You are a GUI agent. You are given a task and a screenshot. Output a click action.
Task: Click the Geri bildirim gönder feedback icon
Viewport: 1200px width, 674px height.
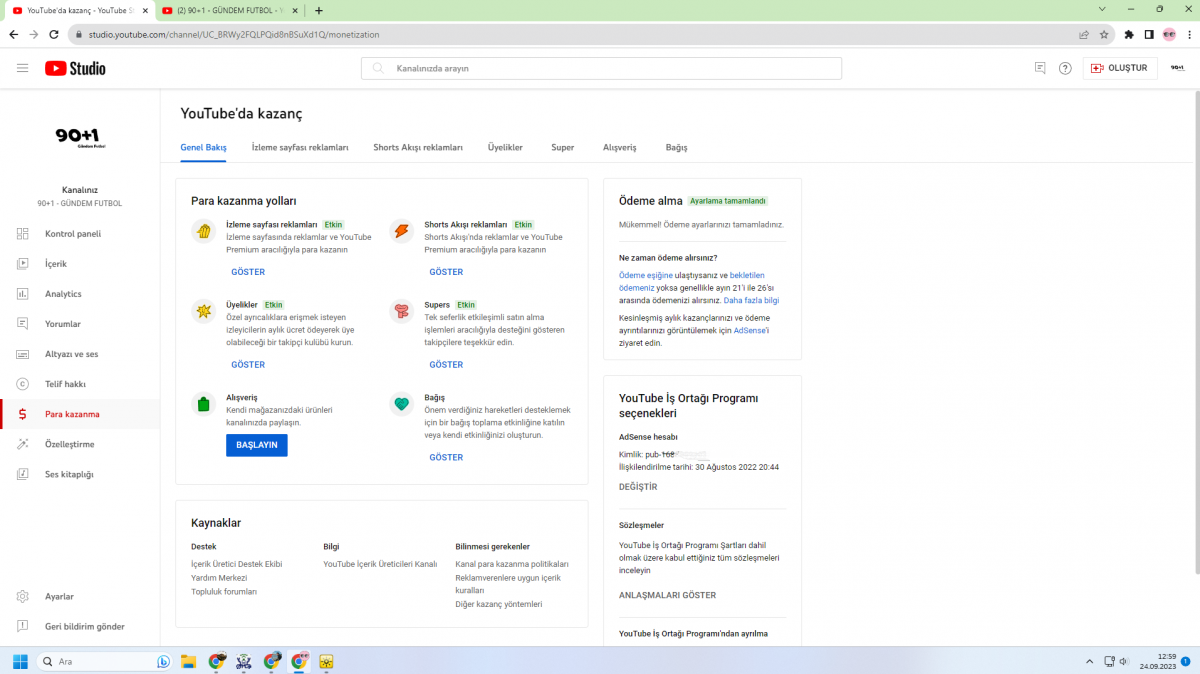click(22, 626)
